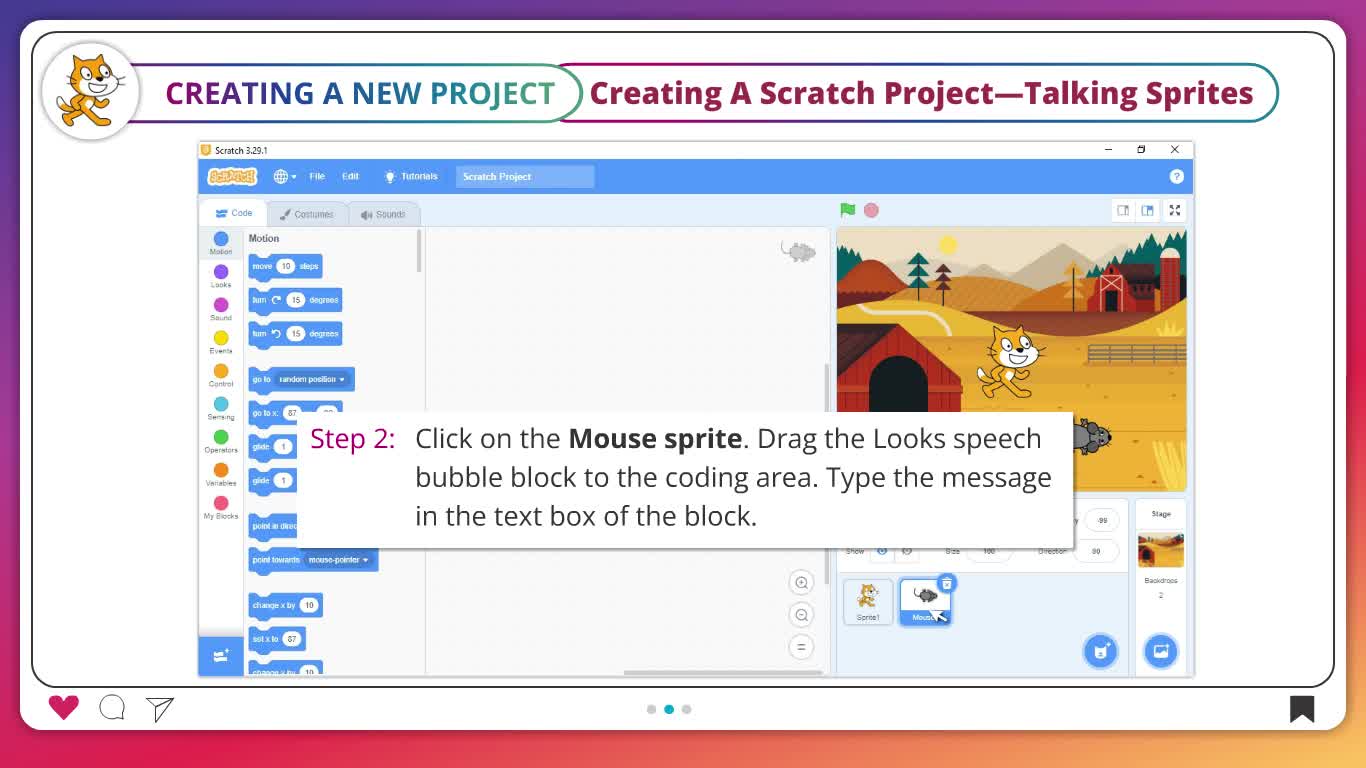Zoom out of the coding area
This screenshot has width=1366, height=768.
pyautogui.click(x=801, y=615)
